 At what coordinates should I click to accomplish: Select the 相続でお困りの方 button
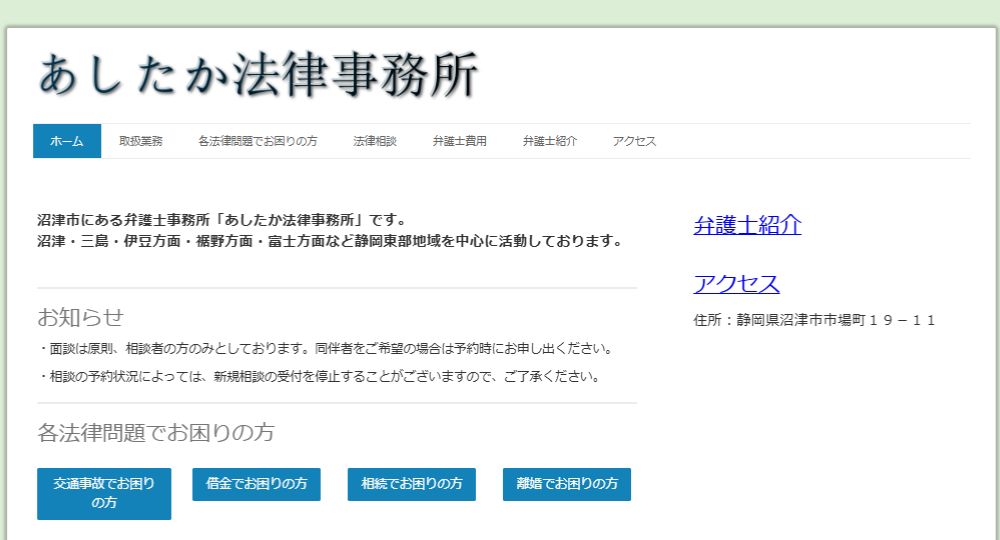click(411, 484)
